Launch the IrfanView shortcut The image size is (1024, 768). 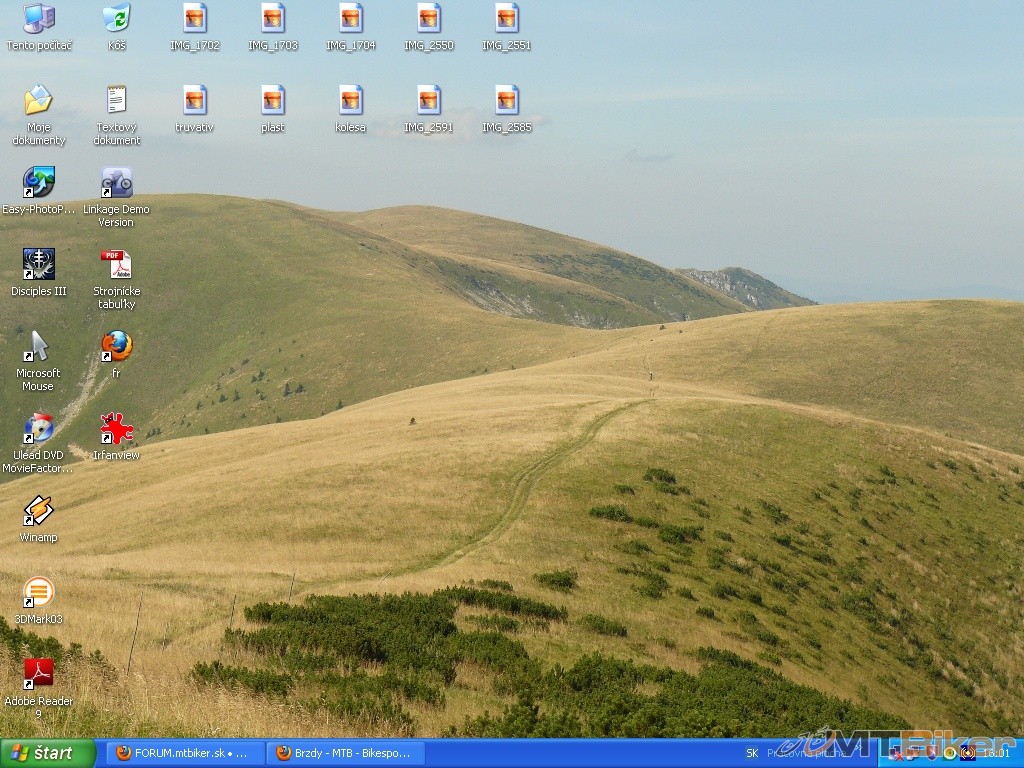point(116,429)
